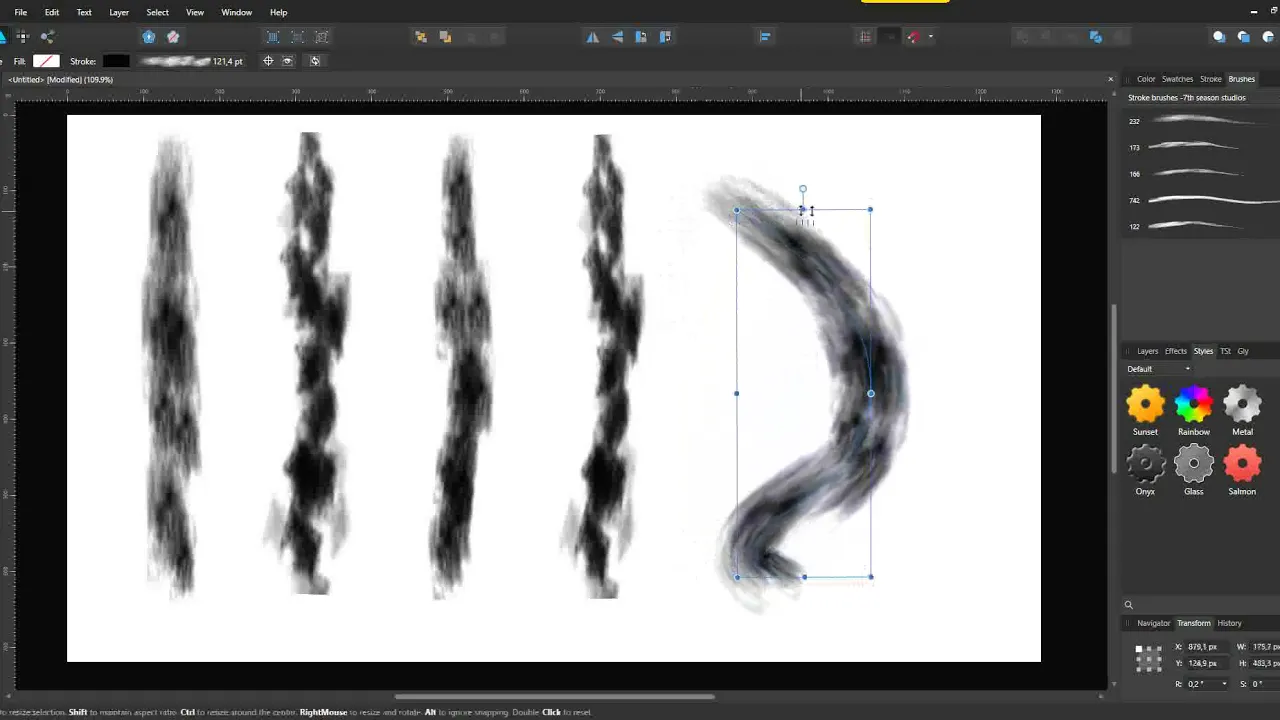Click the Flip Horizontal icon
Viewport: 1280px width, 720px height.
[593, 37]
